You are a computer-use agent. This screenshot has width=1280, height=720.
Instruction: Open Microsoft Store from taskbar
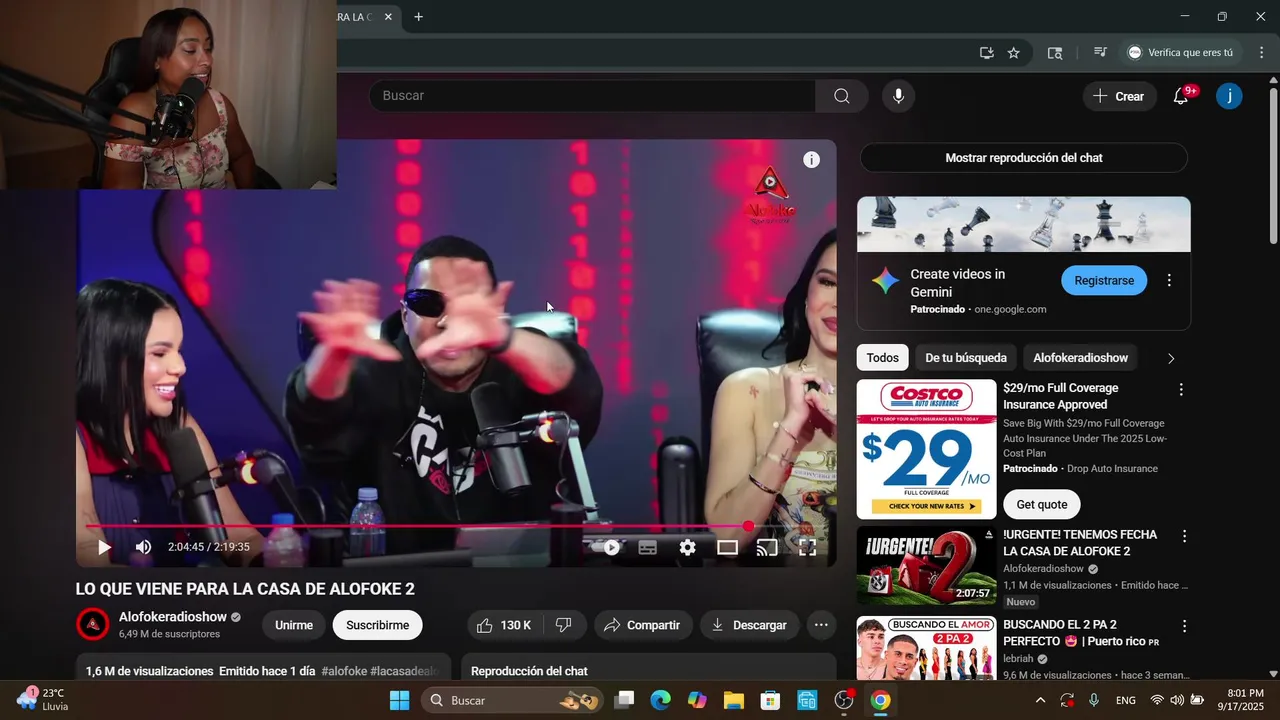(770, 700)
